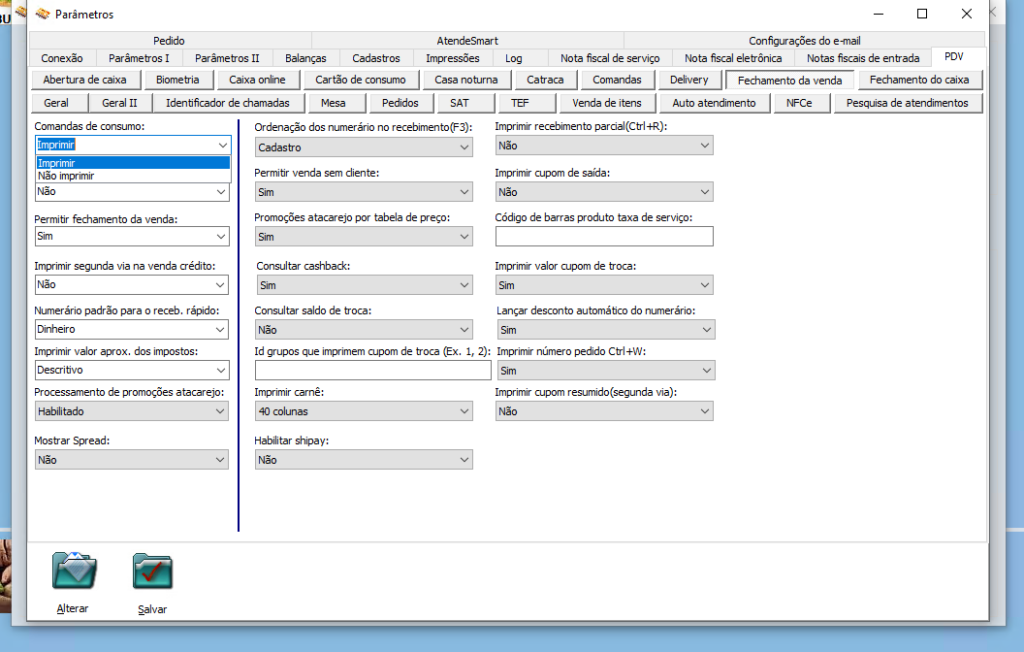The width and height of the screenshot is (1024, 652).
Task: Click the Geral II button
Action: (x=120, y=103)
